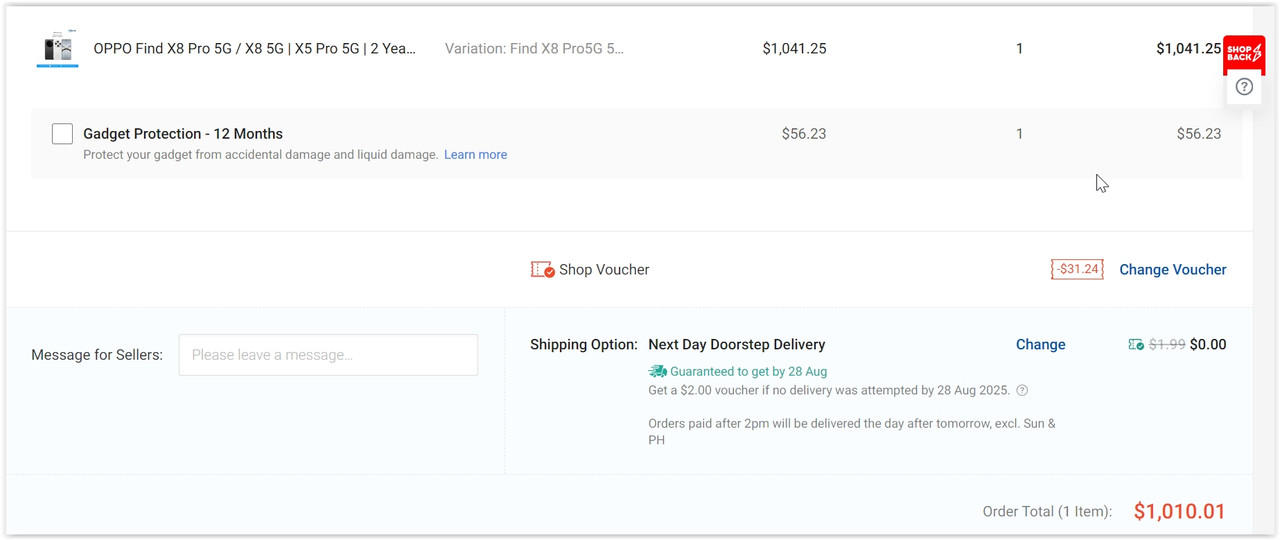
Task: Click the $1,010.01 order total amount
Action: [x=1179, y=511]
